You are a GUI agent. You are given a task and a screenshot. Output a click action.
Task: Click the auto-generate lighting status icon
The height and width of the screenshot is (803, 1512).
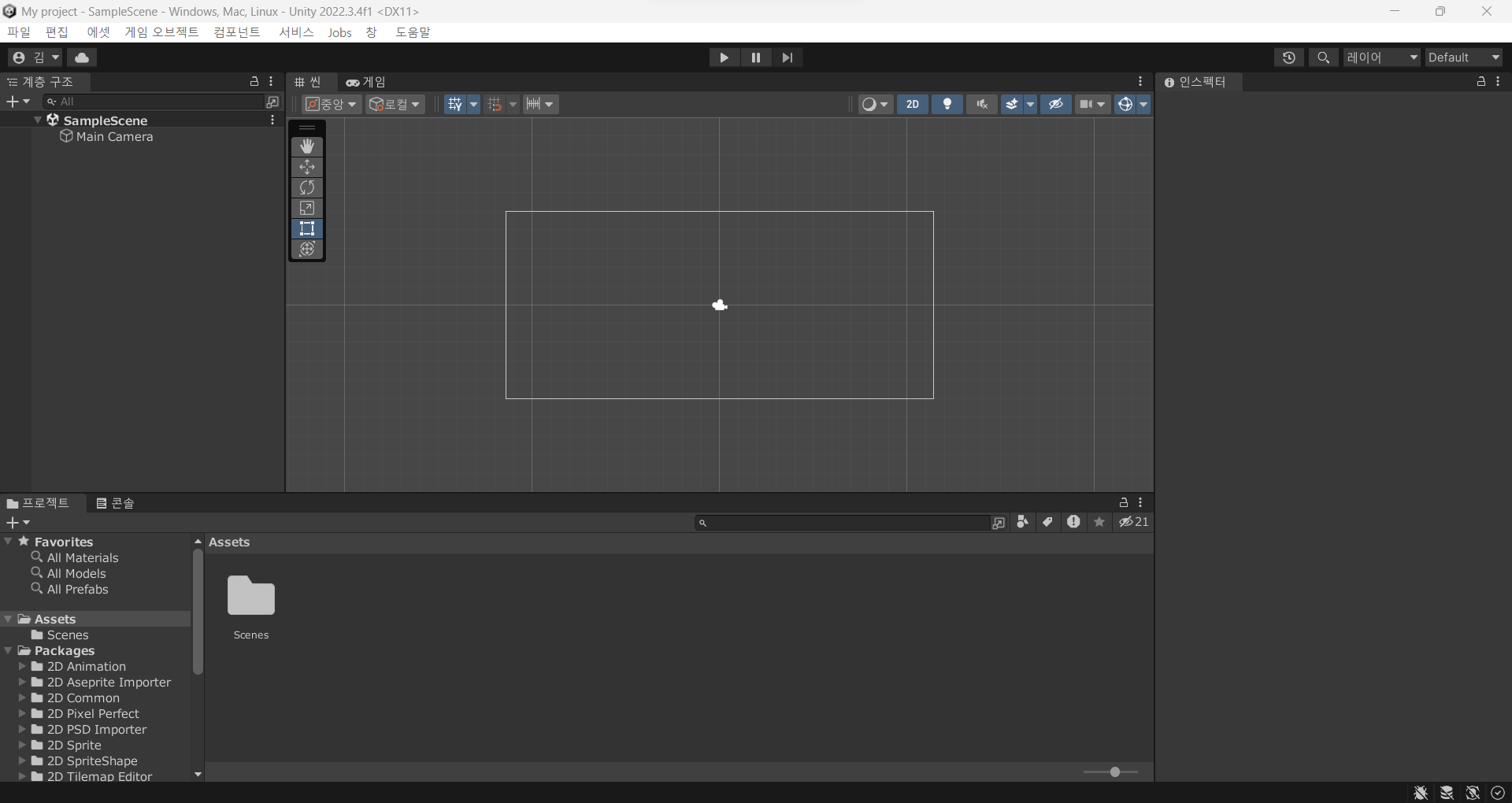(1473, 793)
